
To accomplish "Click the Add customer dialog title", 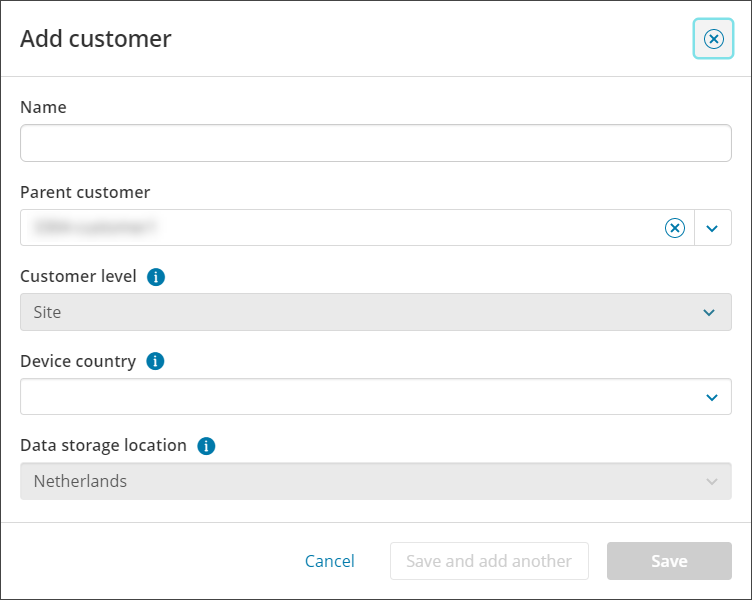I will click(x=96, y=39).
